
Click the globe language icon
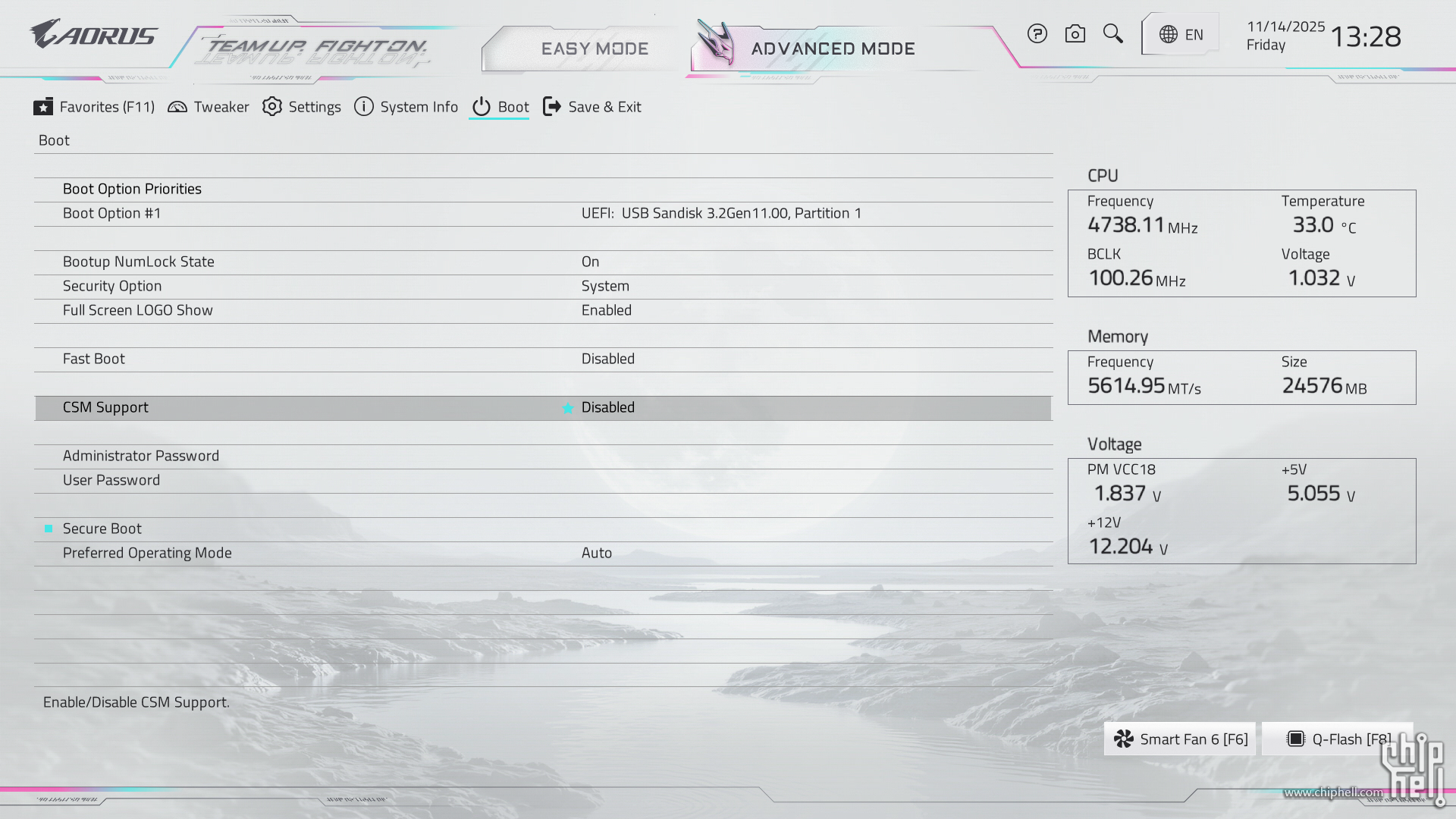(1169, 35)
